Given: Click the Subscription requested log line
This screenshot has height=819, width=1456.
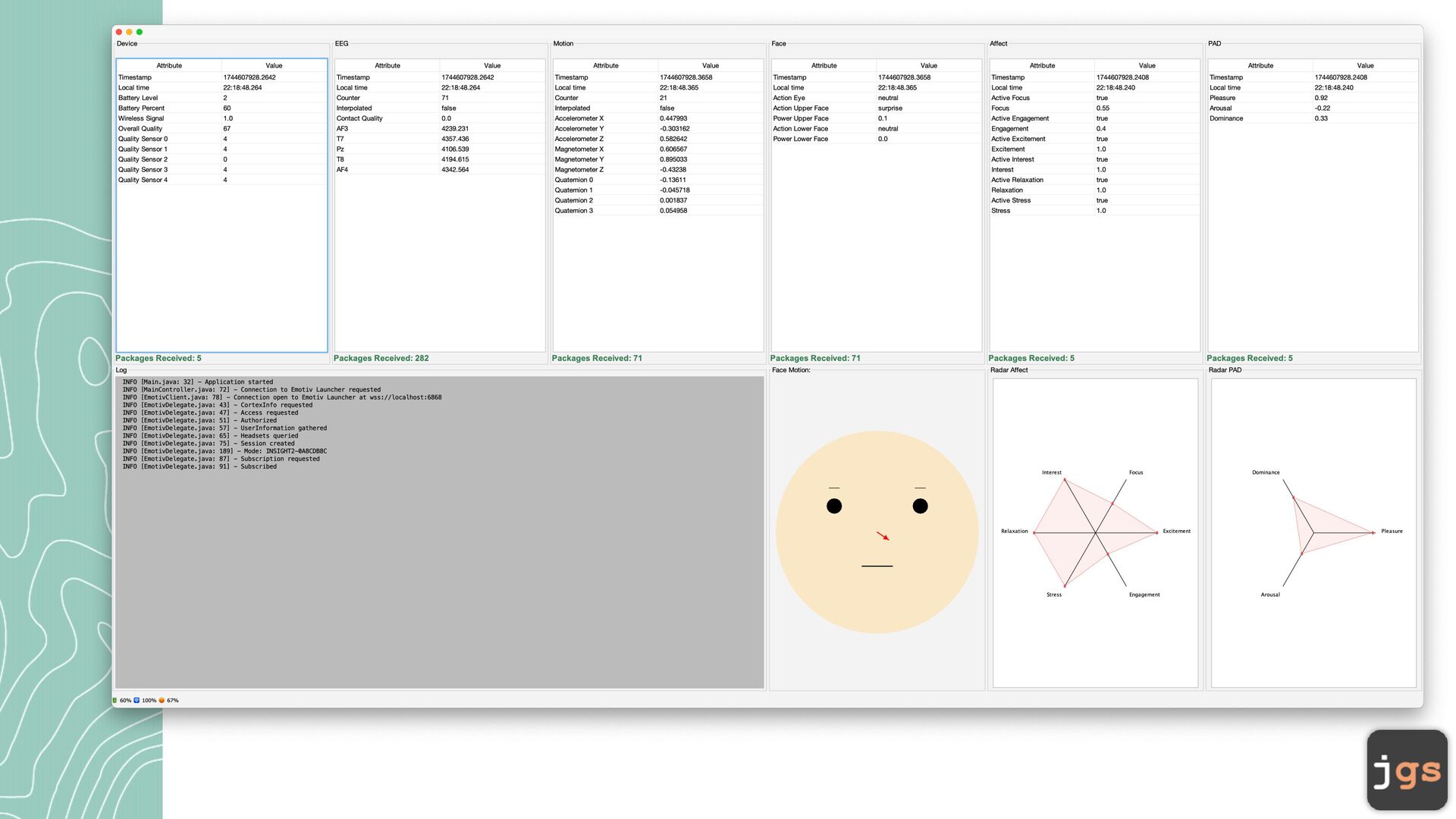Looking at the screenshot, I should coord(221,459).
